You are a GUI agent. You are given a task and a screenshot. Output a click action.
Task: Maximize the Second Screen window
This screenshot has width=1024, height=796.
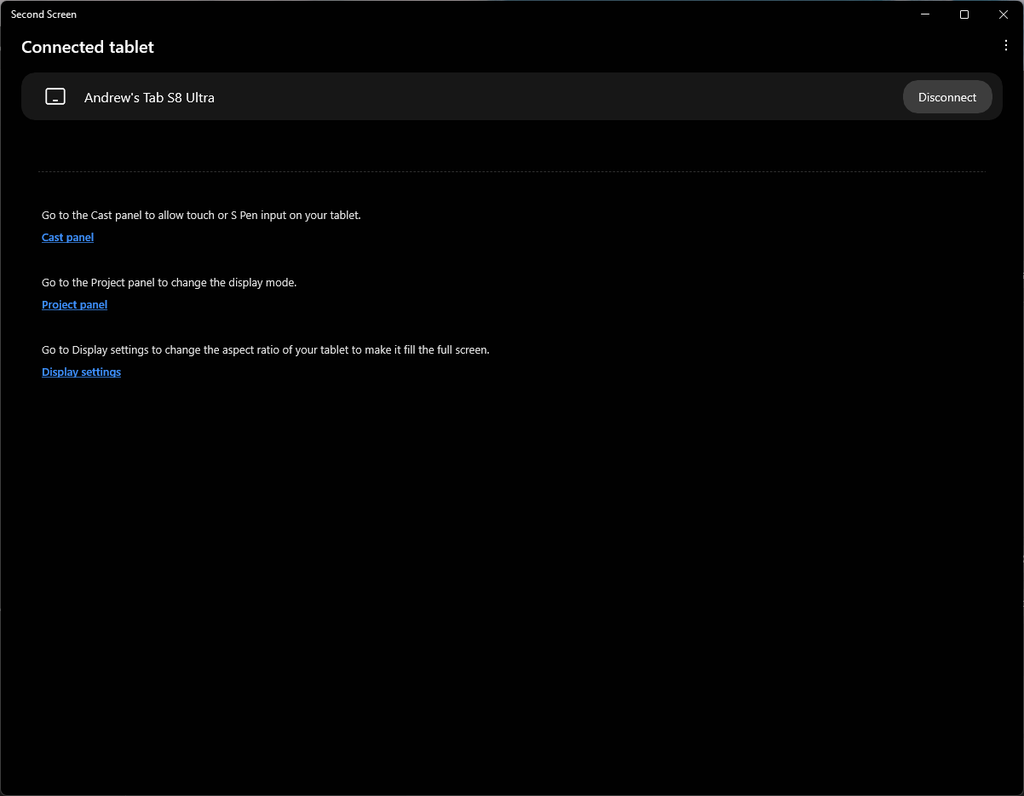(964, 14)
